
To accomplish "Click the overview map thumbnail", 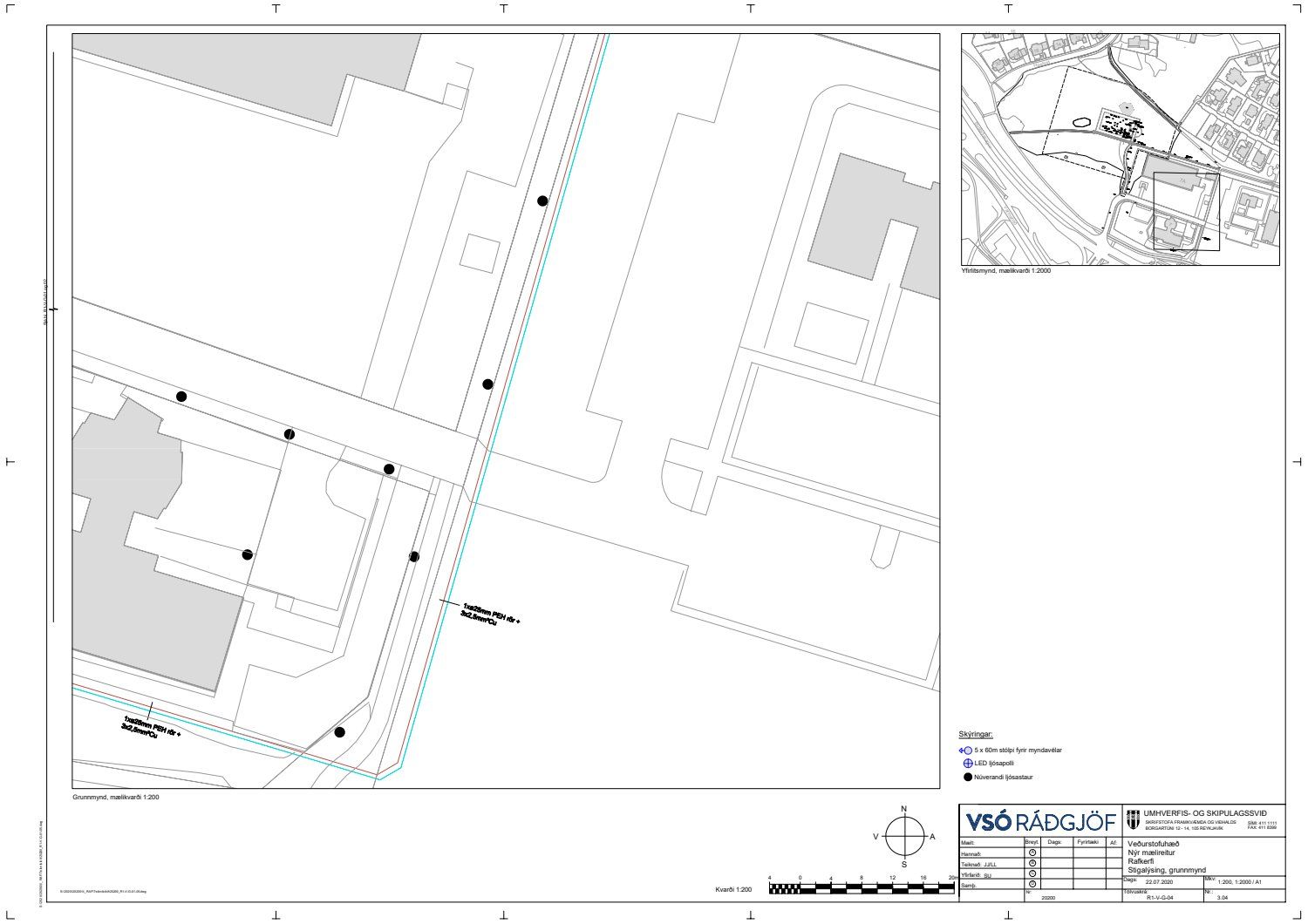I will pyautogui.click(x=1120, y=149).
